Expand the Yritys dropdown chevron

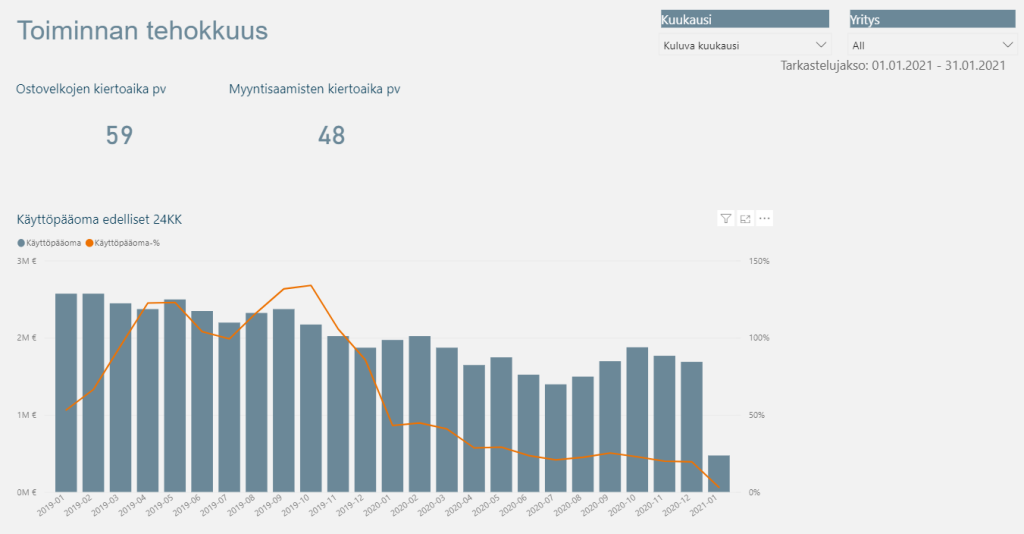pos(1008,45)
